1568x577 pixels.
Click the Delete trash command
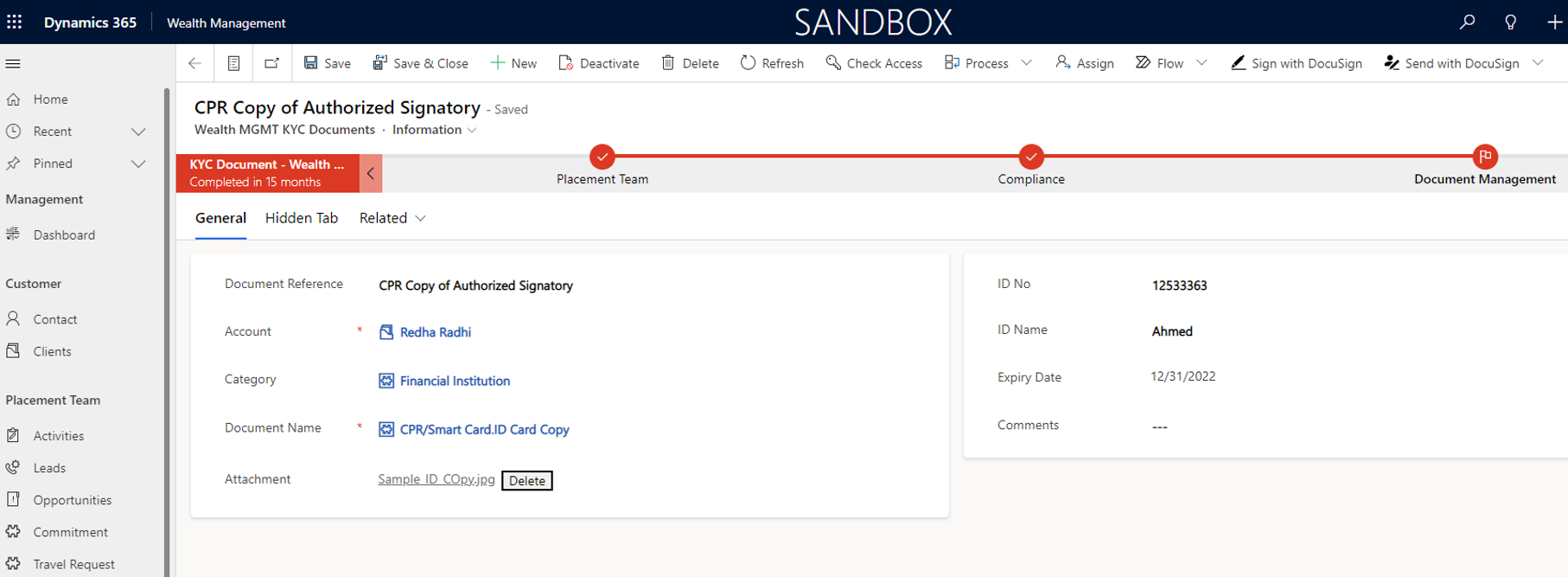point(689,63)
